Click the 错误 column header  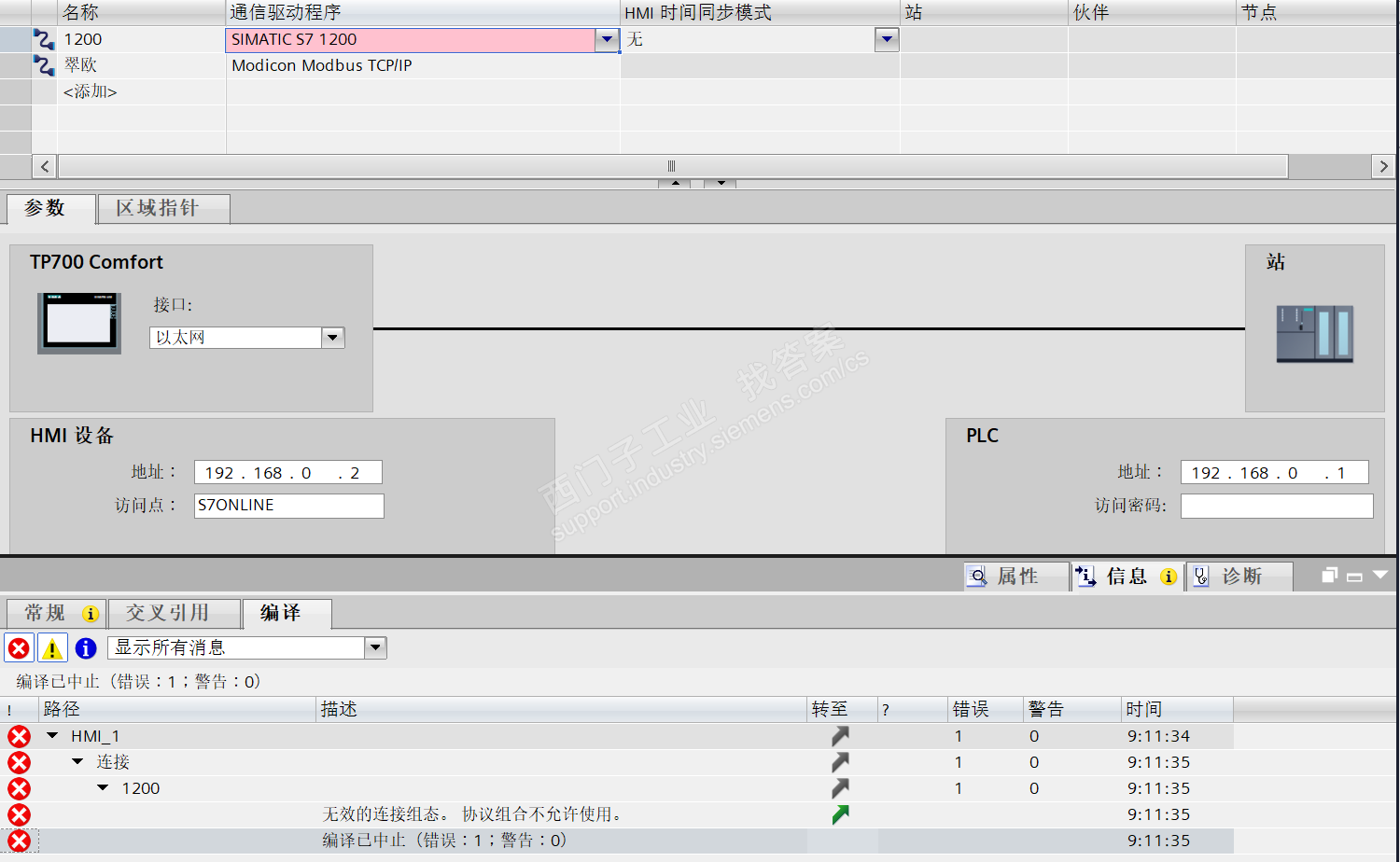[986, 709]
